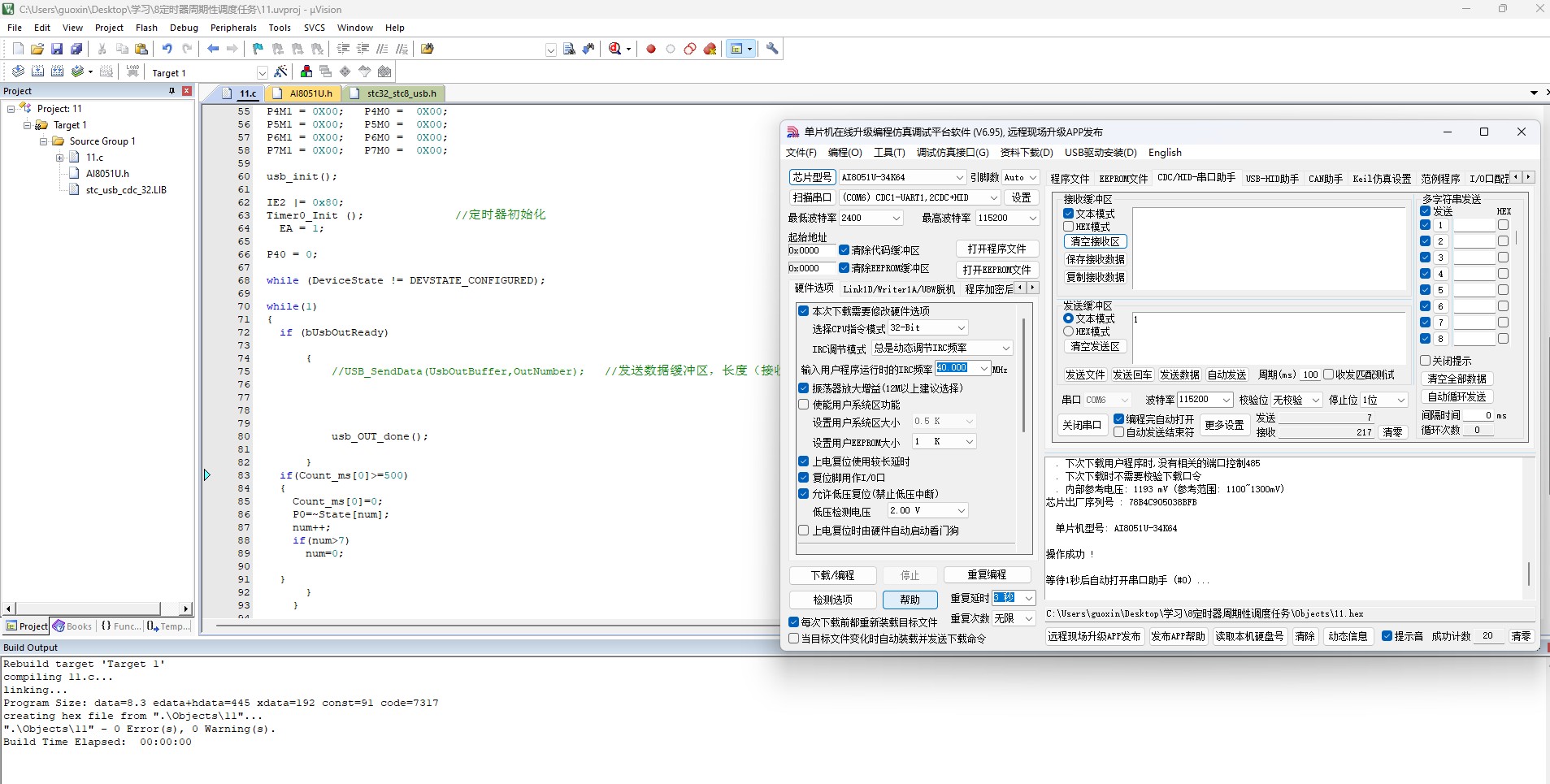Enable the 使能用户系统区功能 checkbox
The width and height of the screenshot is (1550, 784).
pyautogui.click(x=803, y=405)
